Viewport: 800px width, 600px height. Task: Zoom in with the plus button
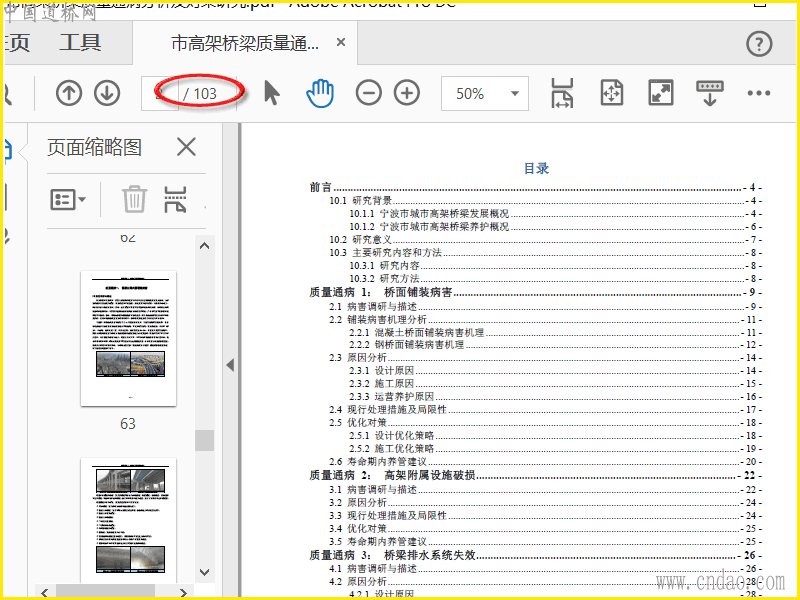point(407,93)
